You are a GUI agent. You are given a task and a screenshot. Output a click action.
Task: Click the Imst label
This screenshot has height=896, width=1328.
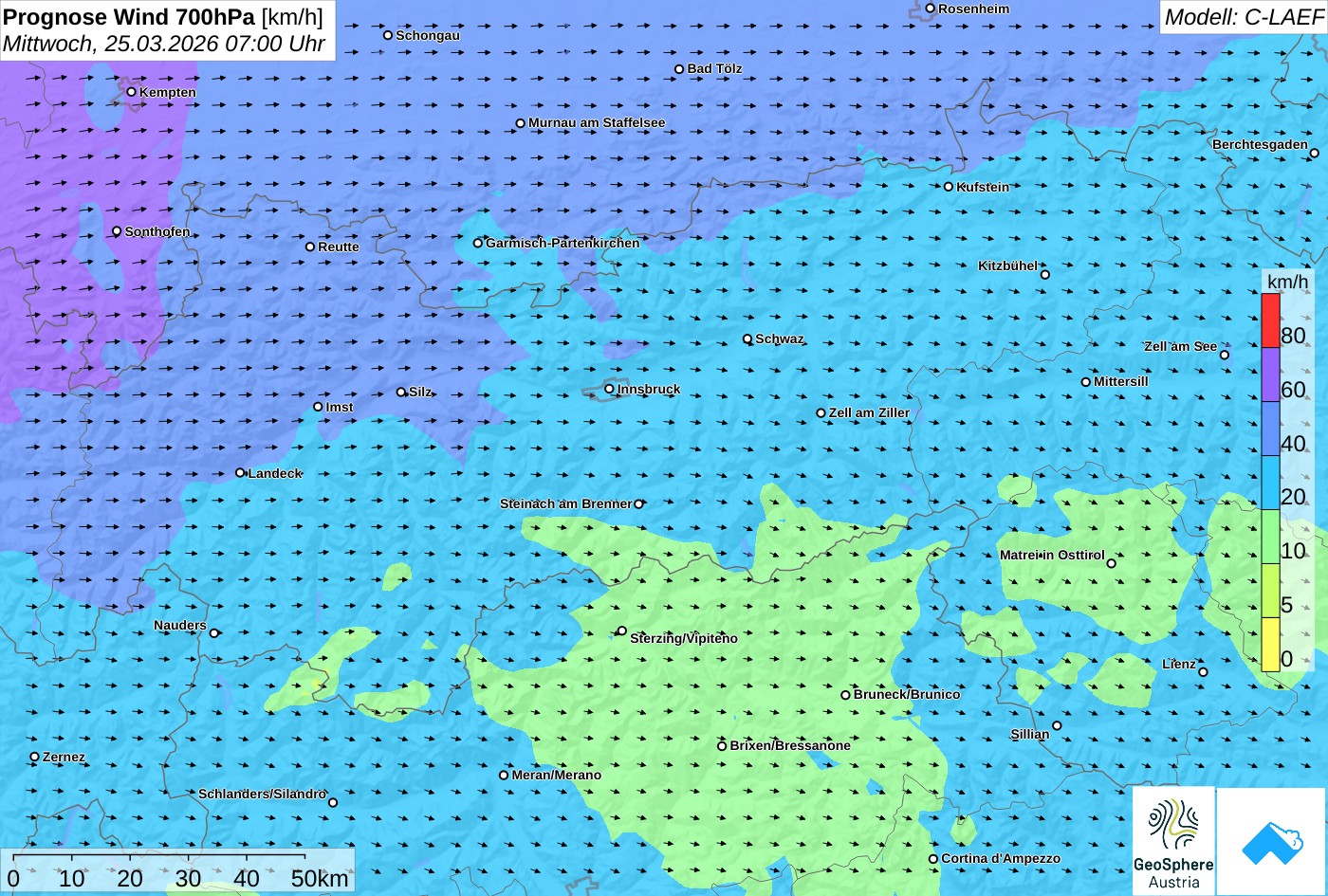(340, 407)
